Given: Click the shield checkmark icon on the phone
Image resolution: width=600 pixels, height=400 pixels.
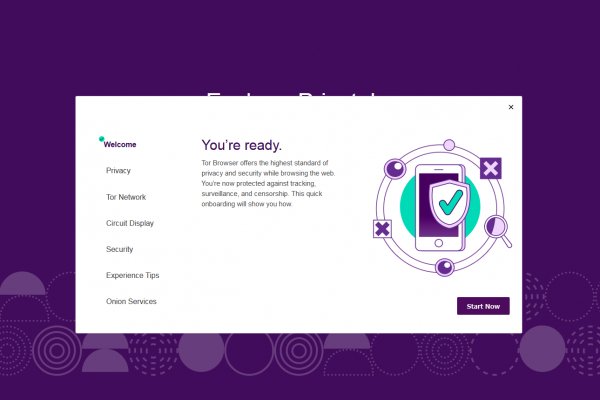Looking at the screenshot, I should click(451, 201).
